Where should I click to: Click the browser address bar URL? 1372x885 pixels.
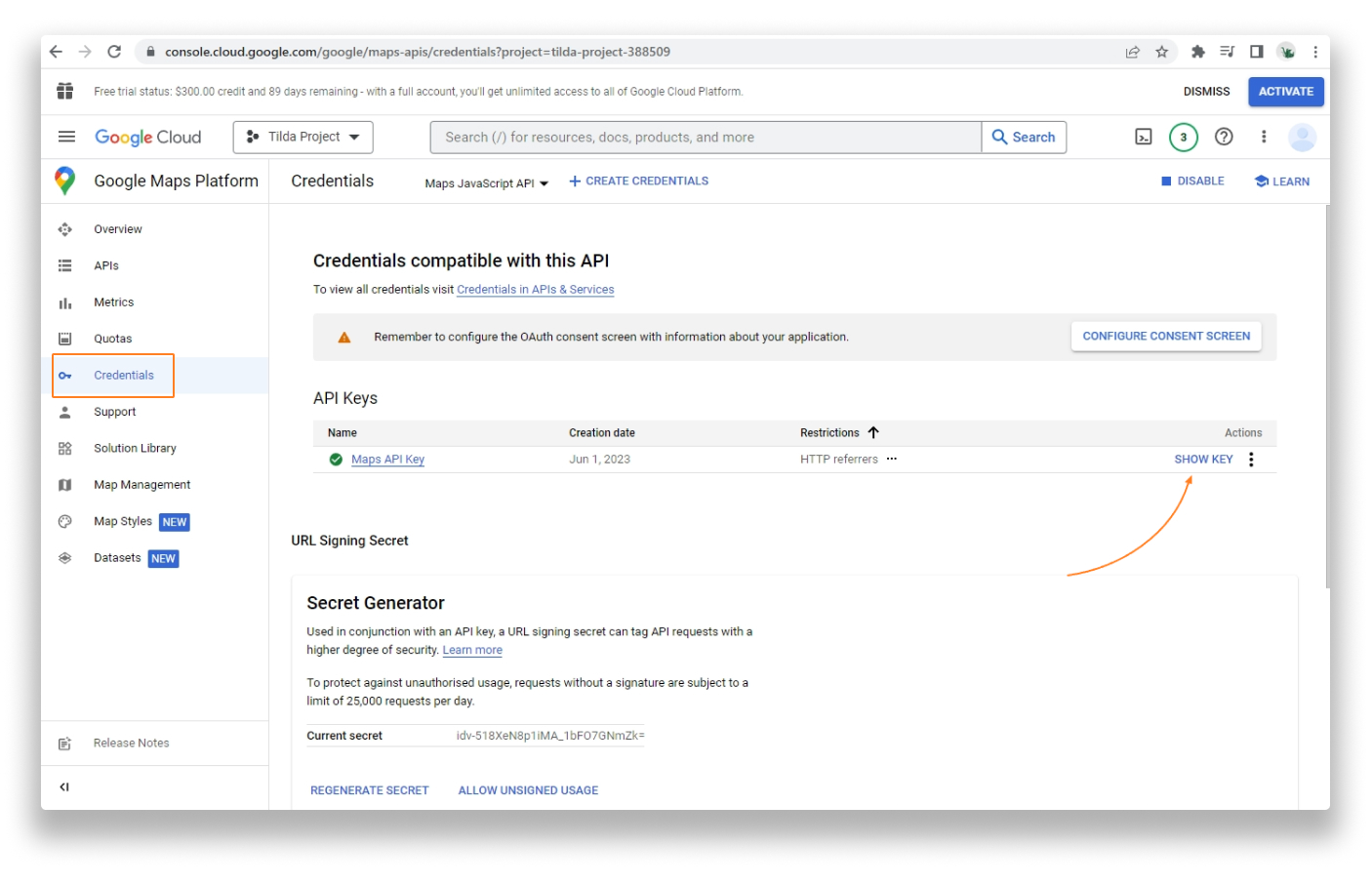[x=418, y=52]
